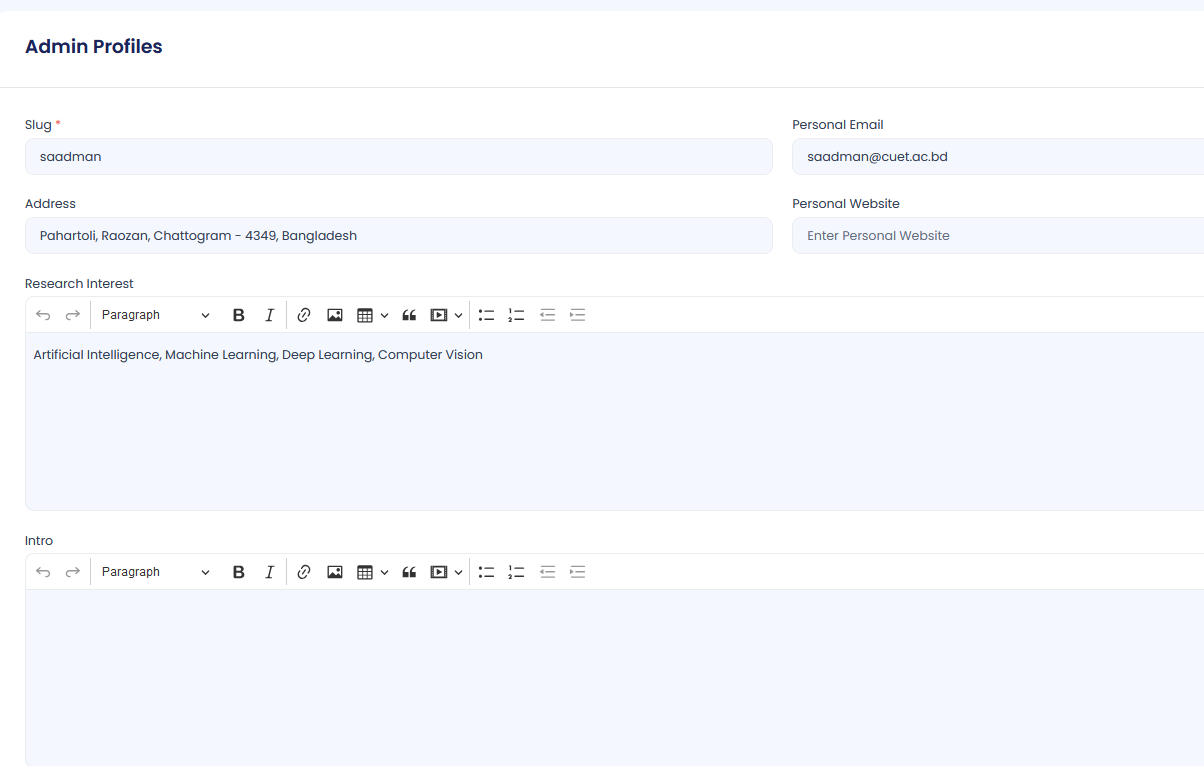Create bulleted list in Research Interest editor
This screenshot has width=1204, height=766.
486,315
